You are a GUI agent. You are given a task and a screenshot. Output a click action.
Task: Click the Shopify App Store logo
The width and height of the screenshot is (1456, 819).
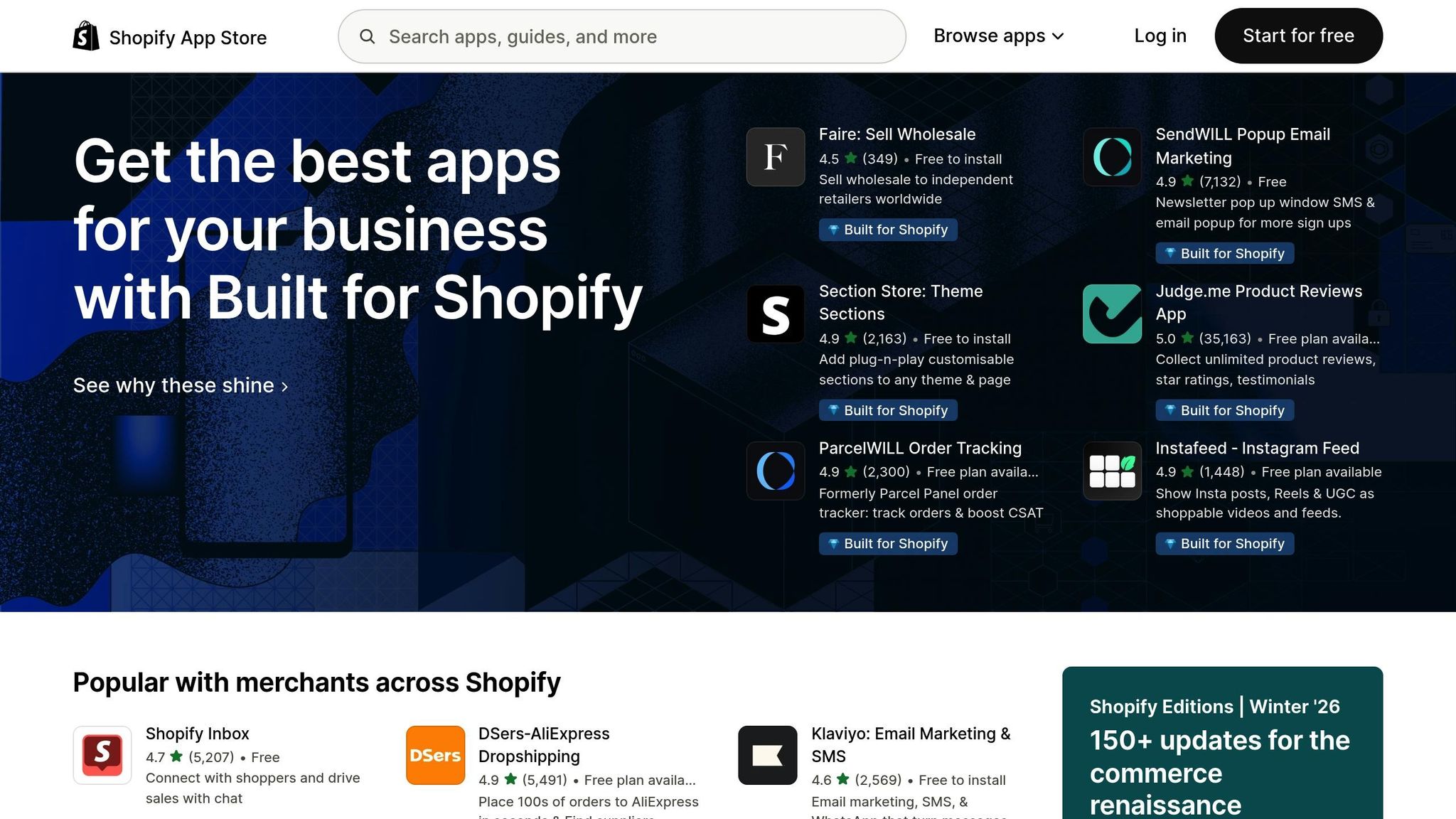168,36
